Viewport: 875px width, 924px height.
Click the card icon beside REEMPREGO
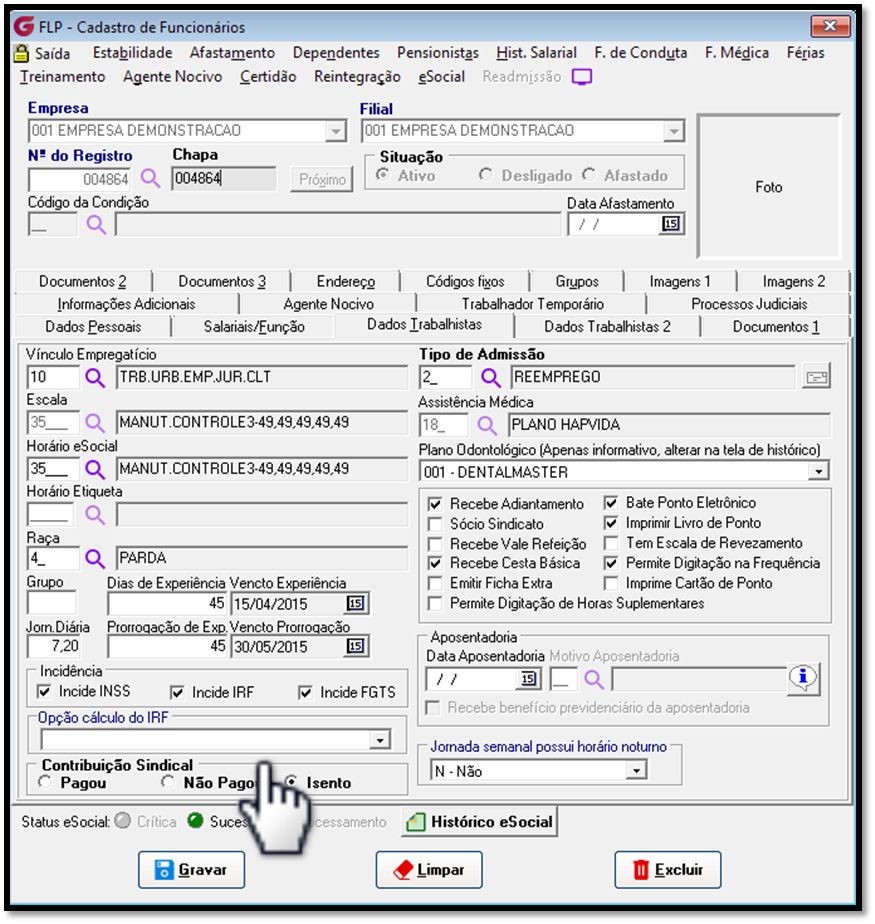[x=816, y=377]
